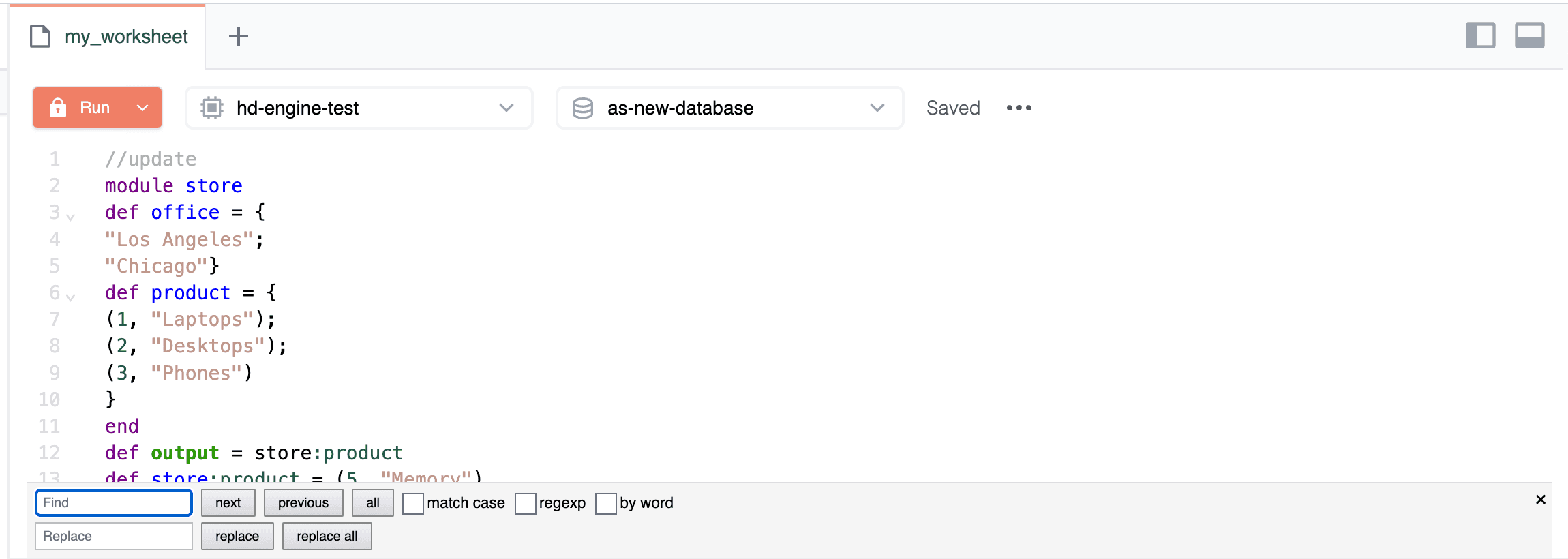This screenshot has width=1568, height=559.
Task: Focus the Replace text field
Action: coord(114,536)
